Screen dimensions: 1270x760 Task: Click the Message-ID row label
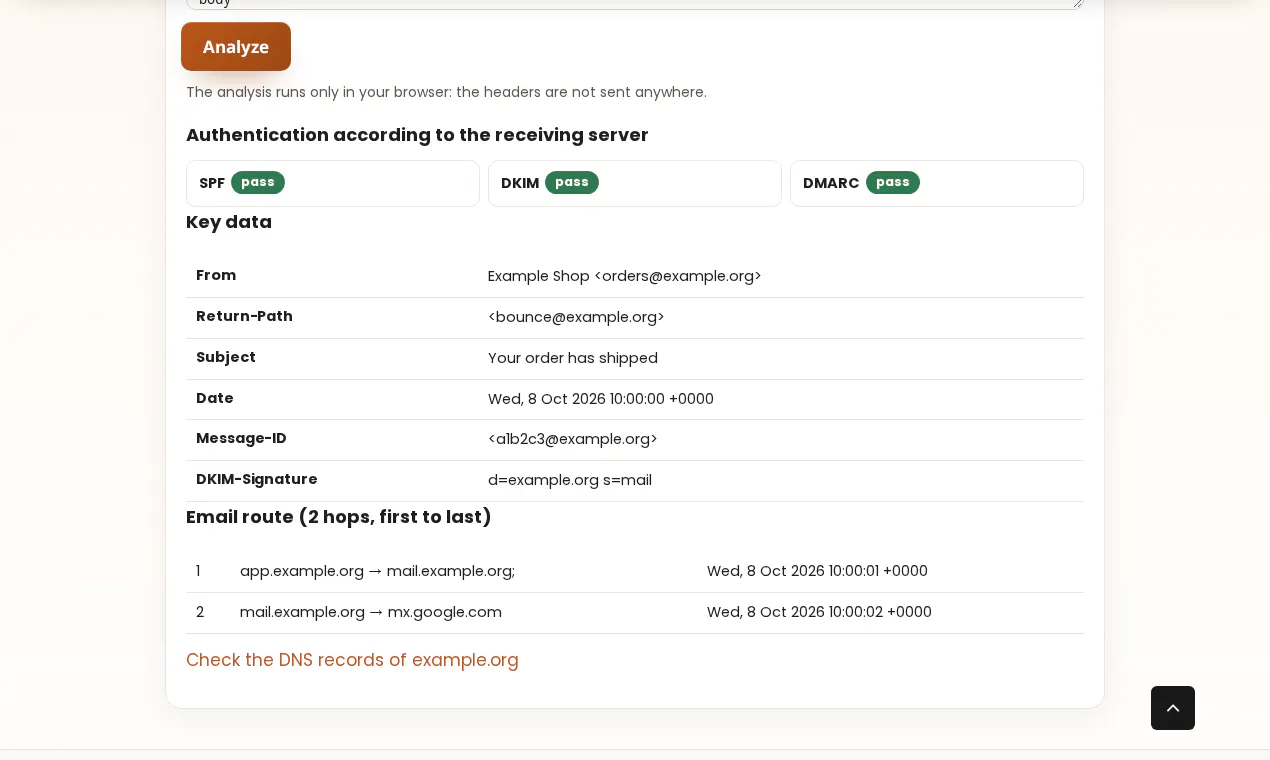click(241, 438)
